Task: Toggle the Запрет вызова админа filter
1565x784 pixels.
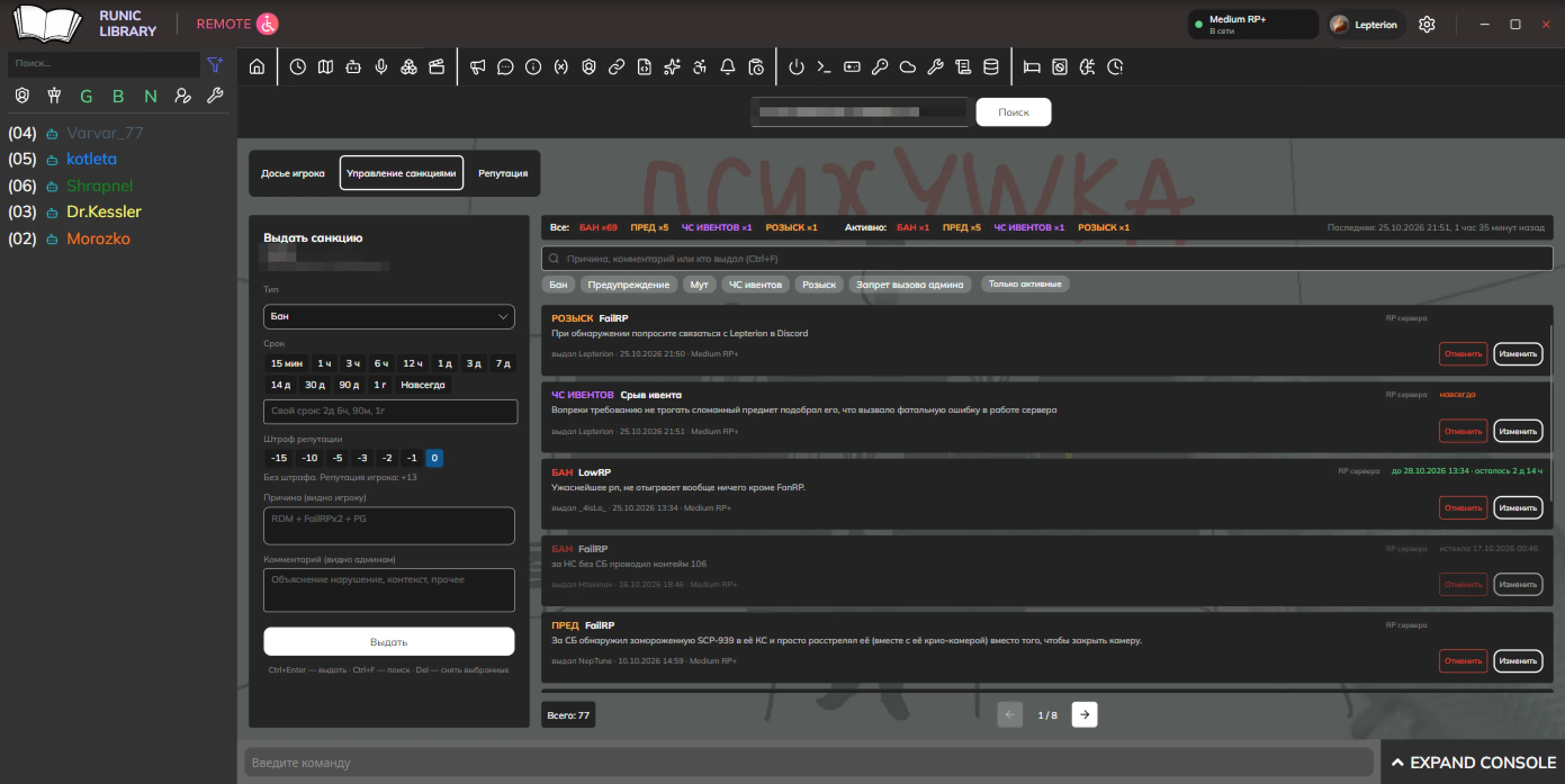Action: click(x=910, y=284)
